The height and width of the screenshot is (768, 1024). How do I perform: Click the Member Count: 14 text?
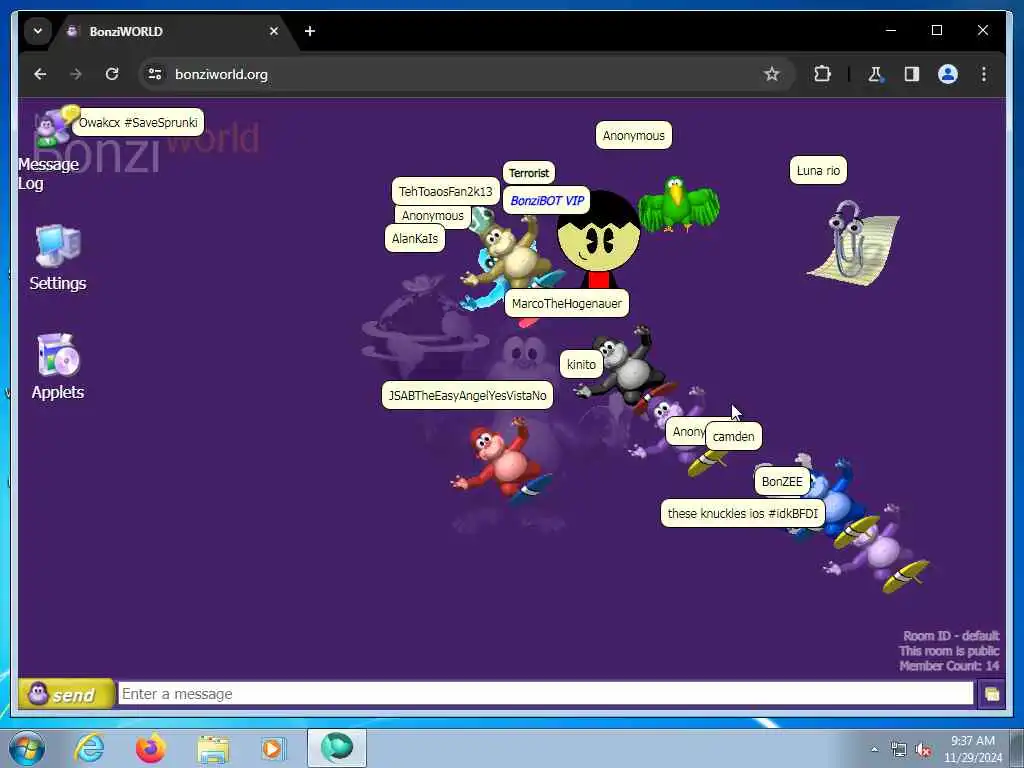tap(949, 665)
